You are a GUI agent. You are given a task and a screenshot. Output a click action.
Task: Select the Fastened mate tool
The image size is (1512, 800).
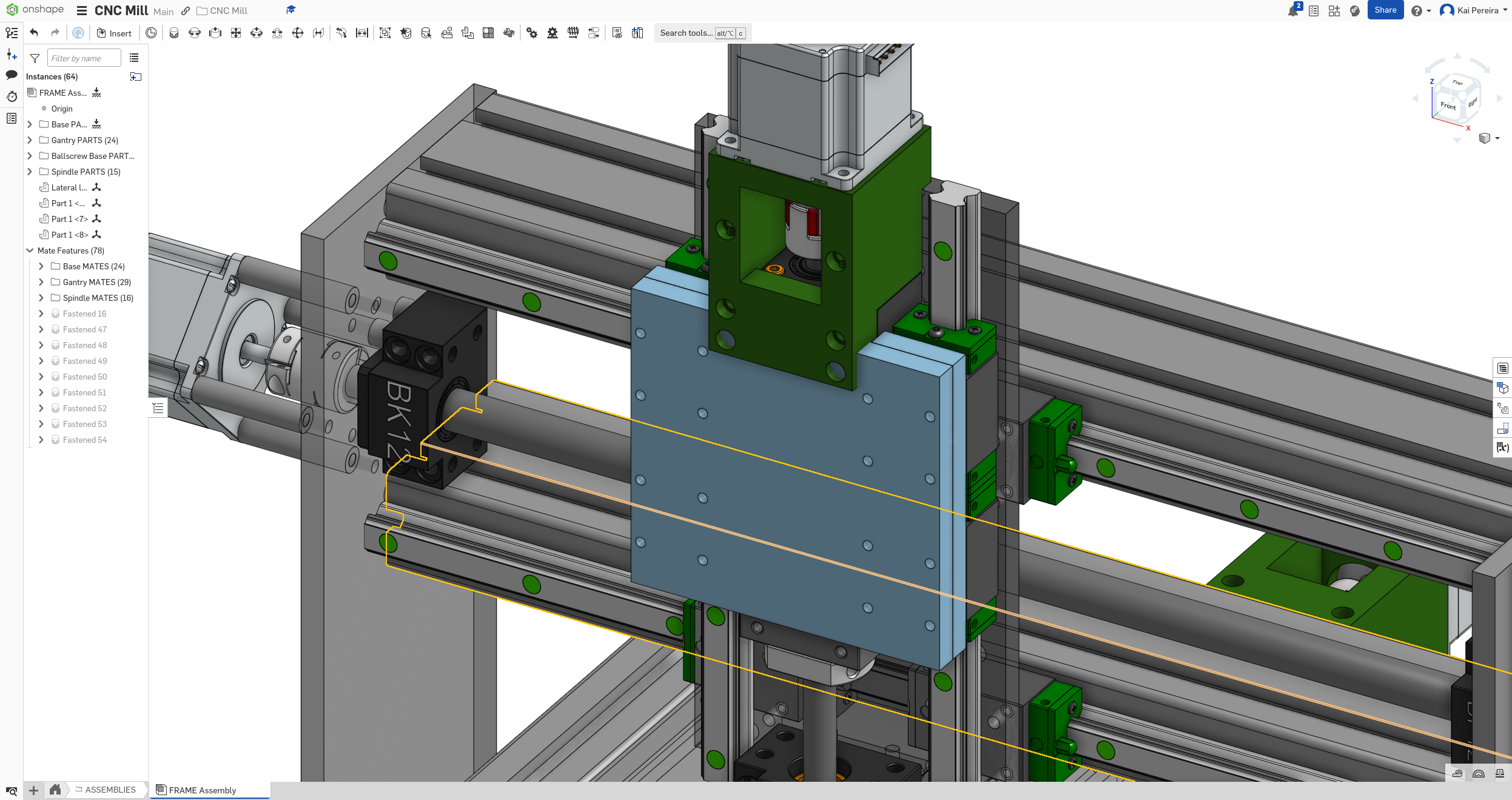[x=174, y=33]
